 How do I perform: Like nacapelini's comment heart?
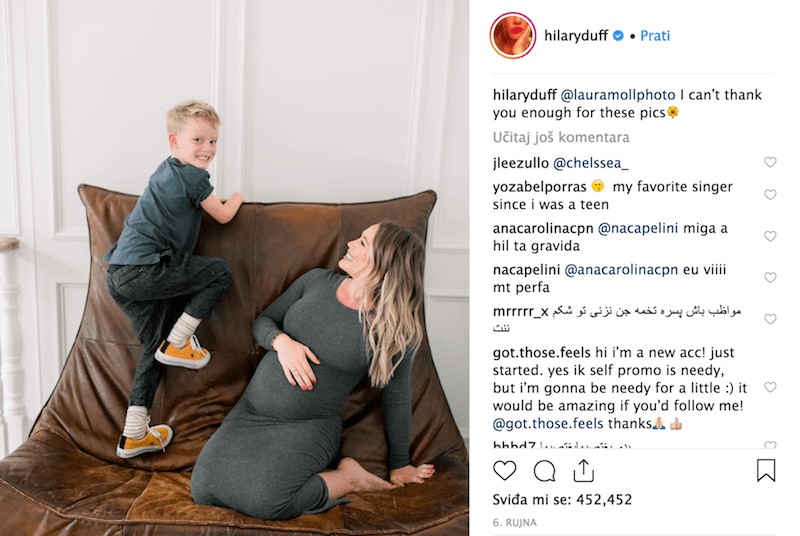click(x=770, y=277)
